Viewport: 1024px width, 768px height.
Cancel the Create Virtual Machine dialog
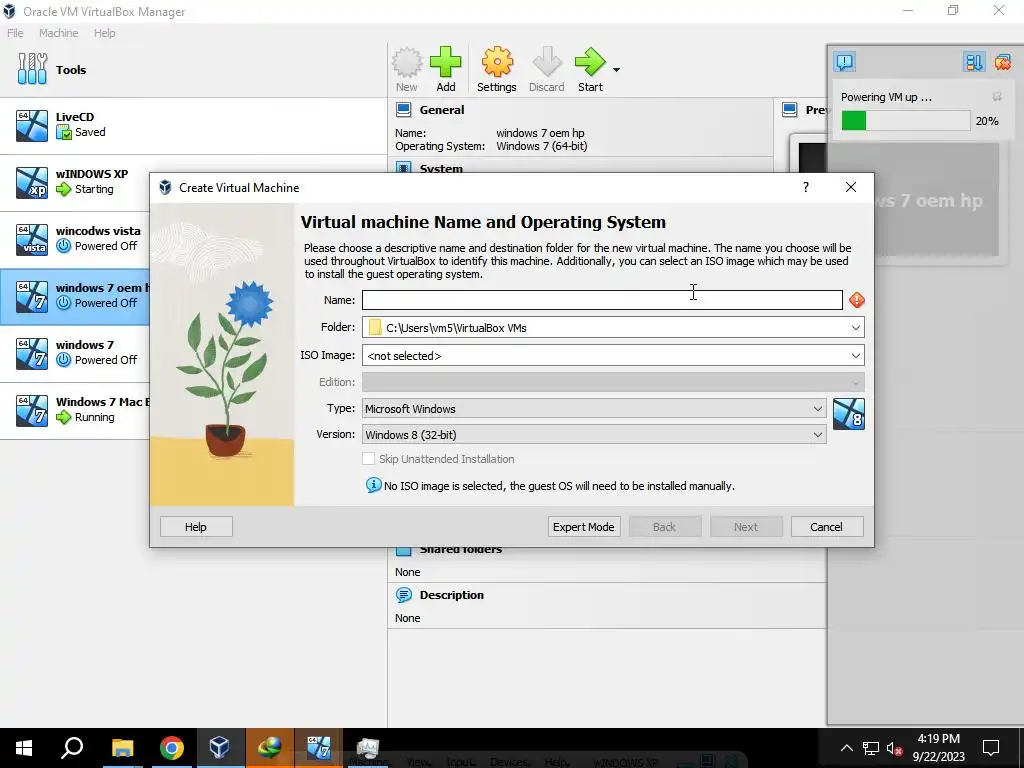(827, 527)
